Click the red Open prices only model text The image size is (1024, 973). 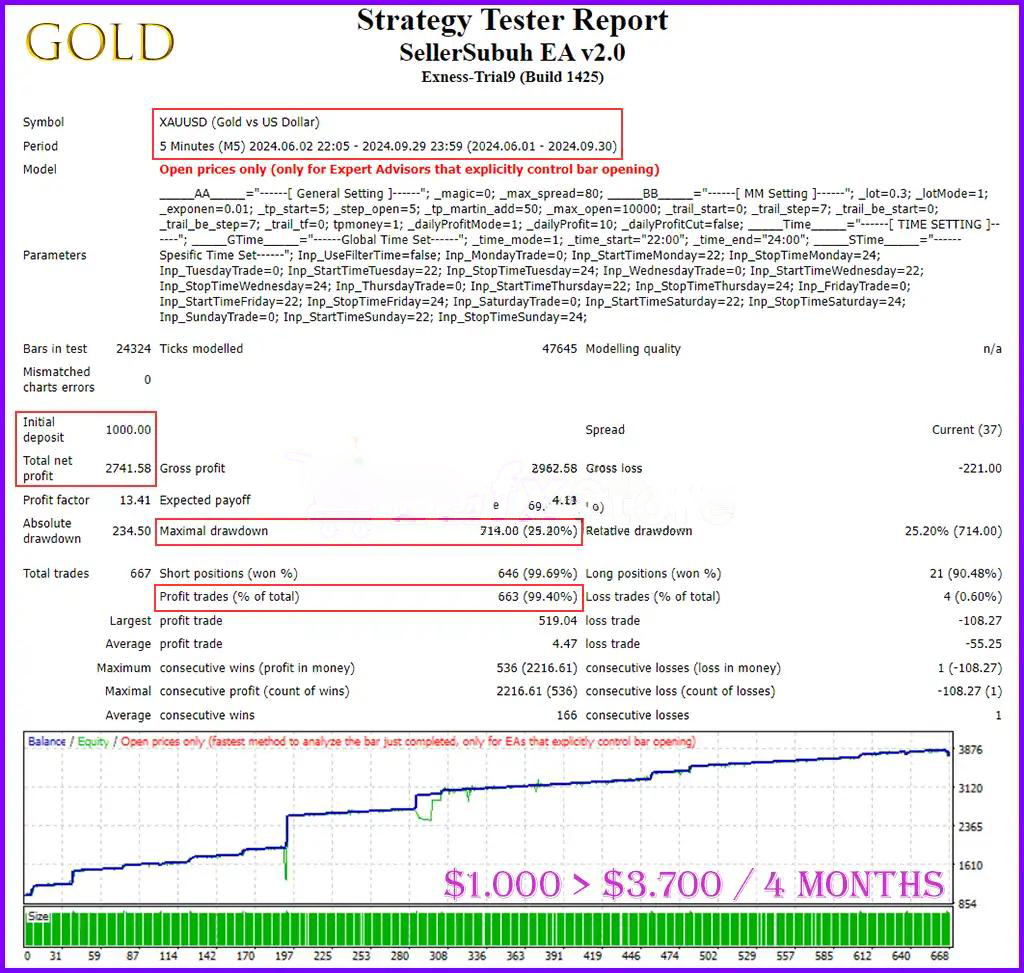409,170
